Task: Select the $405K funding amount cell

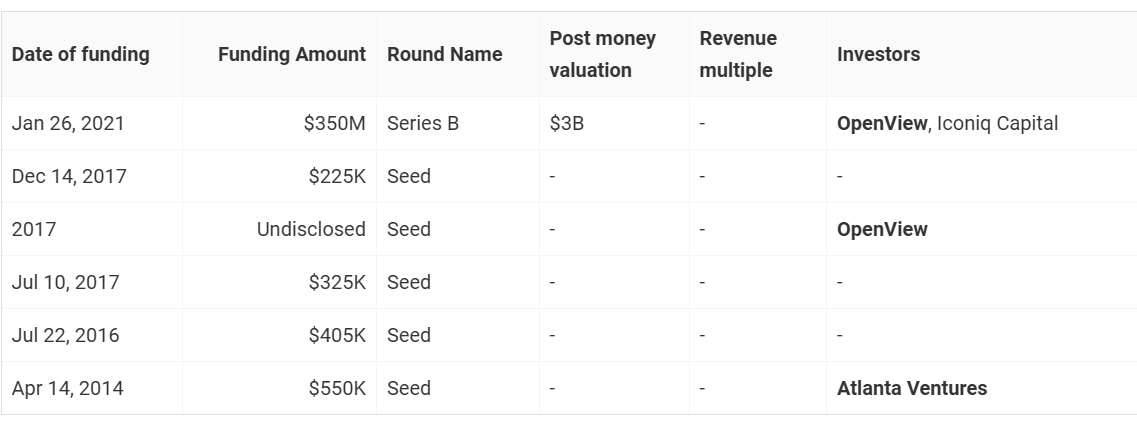Action: click(337, 335)
